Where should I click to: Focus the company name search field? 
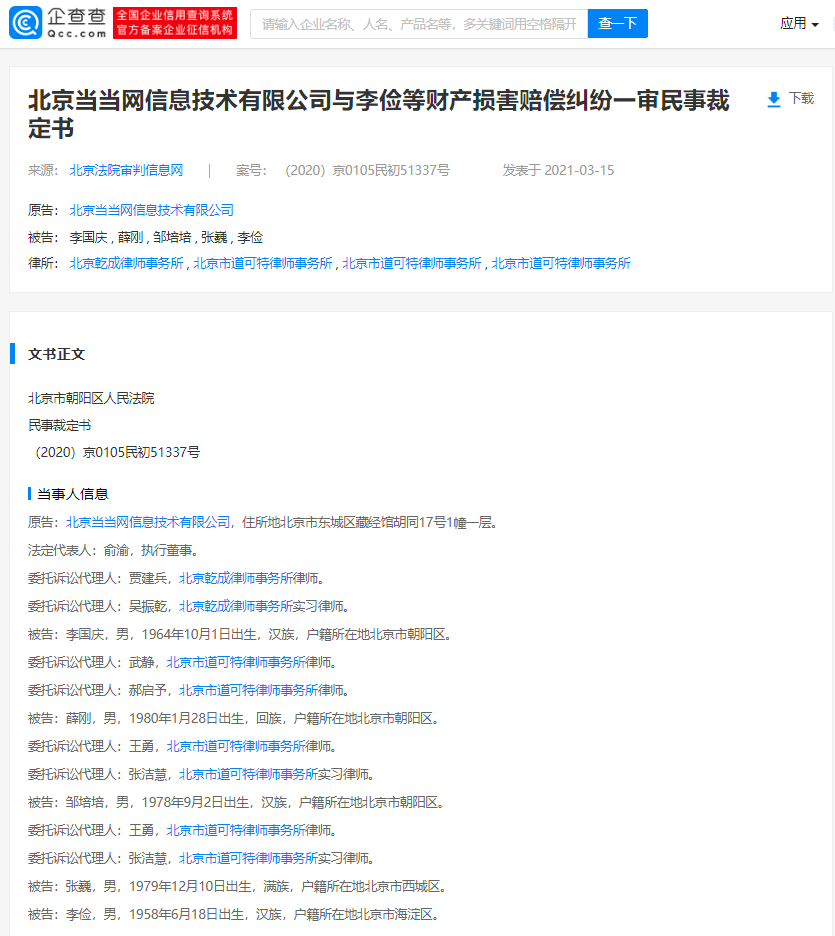coord(419,24)
